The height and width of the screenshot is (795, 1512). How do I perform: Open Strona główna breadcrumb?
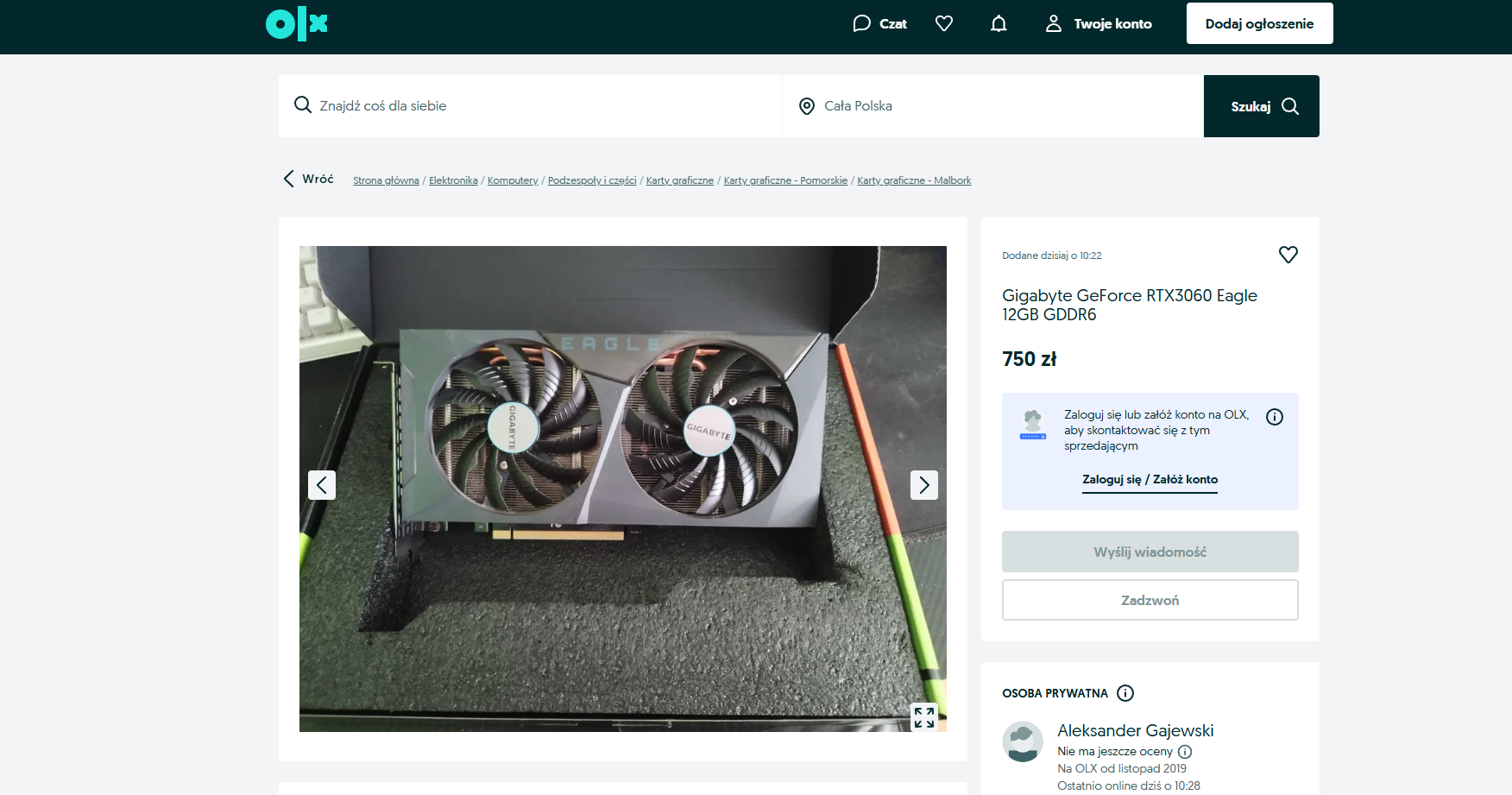point(386,180)
